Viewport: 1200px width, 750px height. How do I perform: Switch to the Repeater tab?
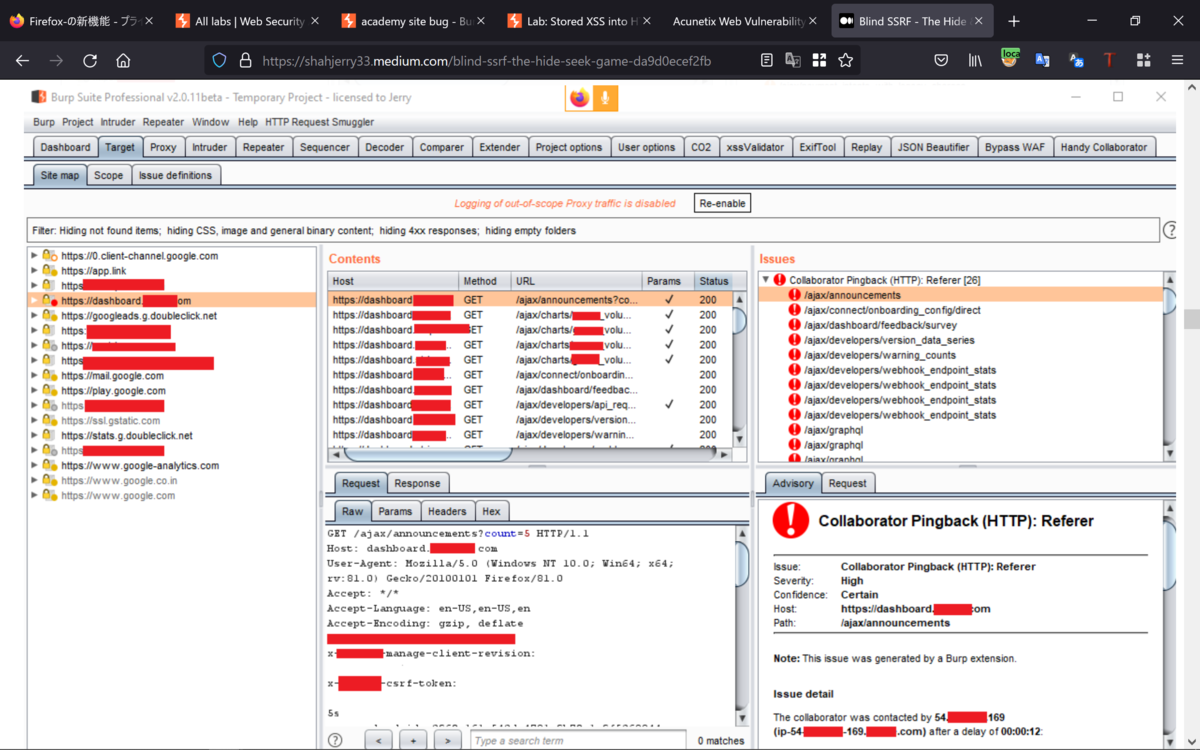point(263,147)
